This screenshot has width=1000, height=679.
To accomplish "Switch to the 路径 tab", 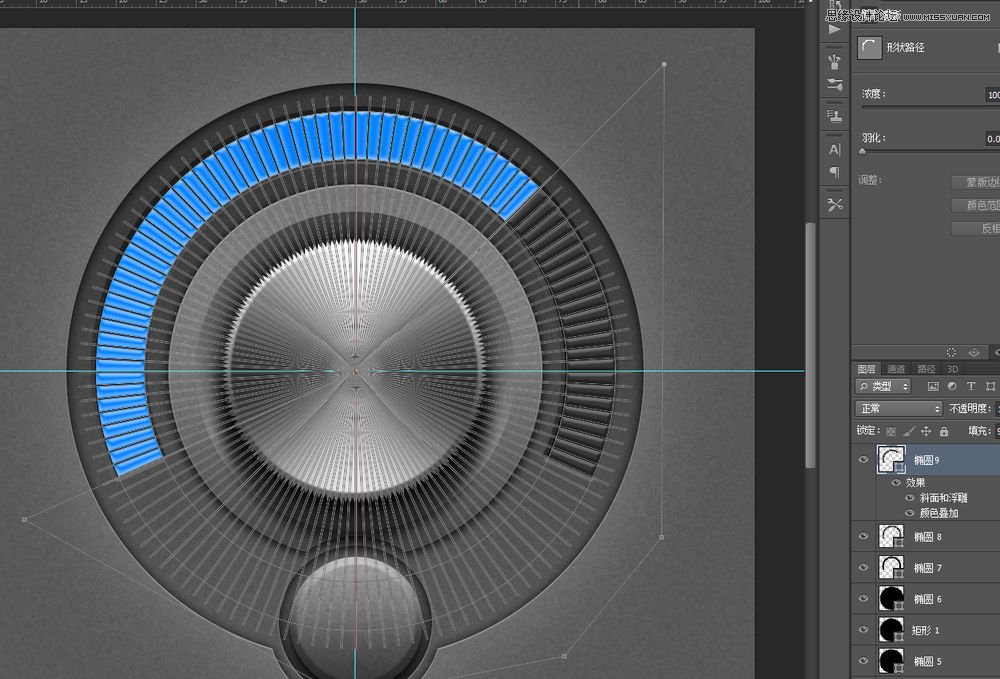I will 925,369.
